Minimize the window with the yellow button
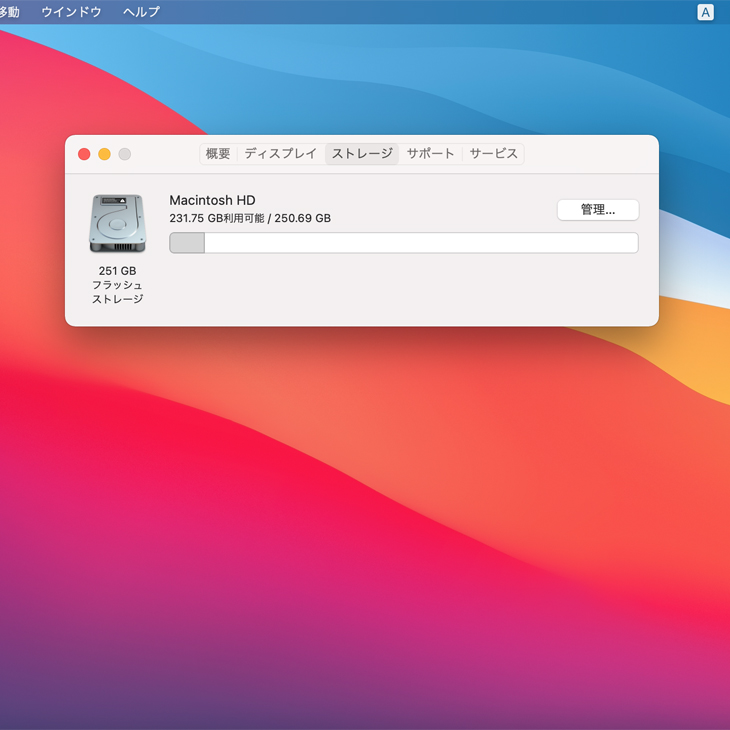 click(104, 154)
